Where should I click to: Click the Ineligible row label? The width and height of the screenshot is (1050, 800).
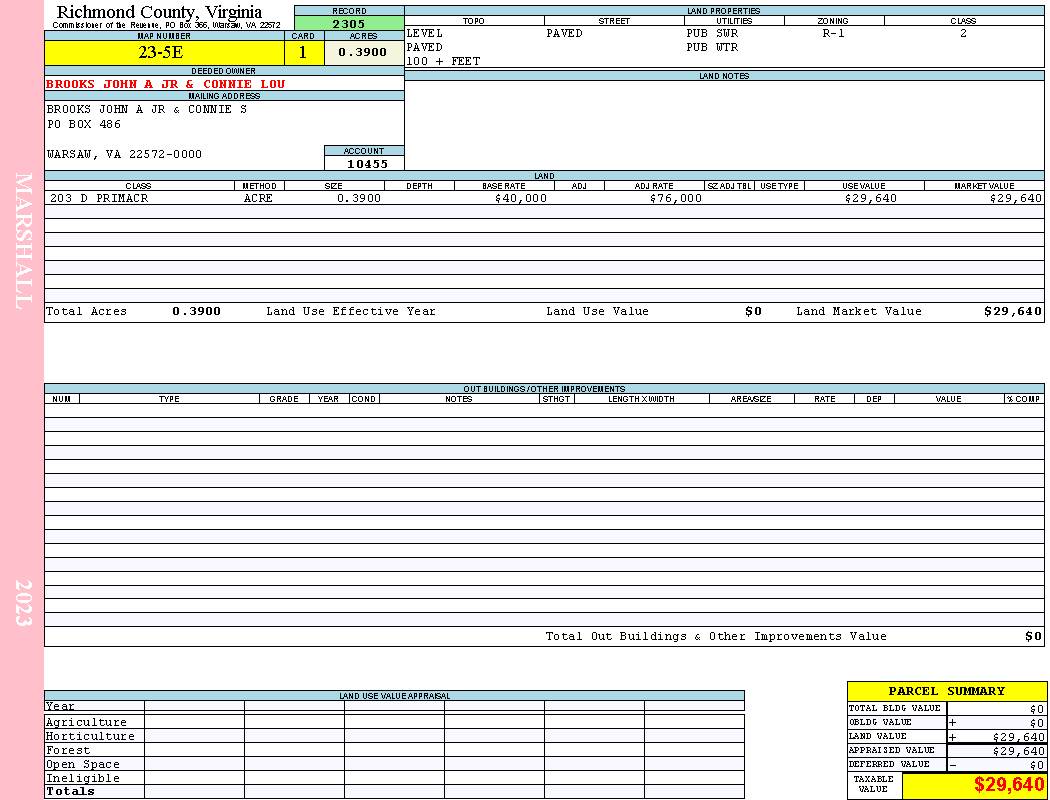pos(82,779)
